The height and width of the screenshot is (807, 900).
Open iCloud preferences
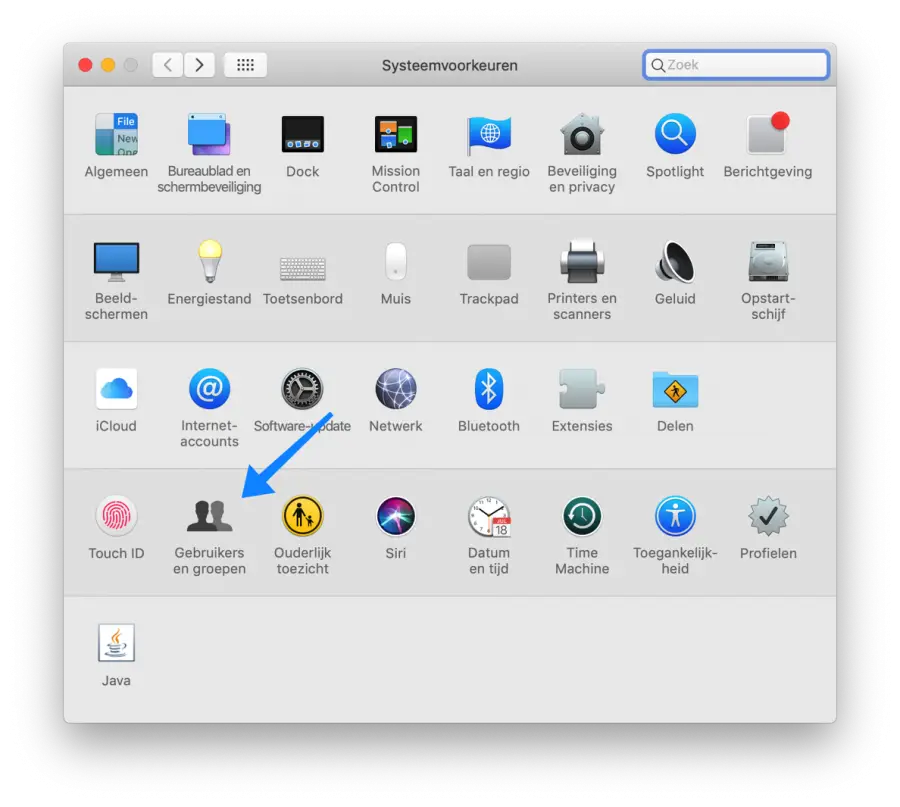(116, 389)
